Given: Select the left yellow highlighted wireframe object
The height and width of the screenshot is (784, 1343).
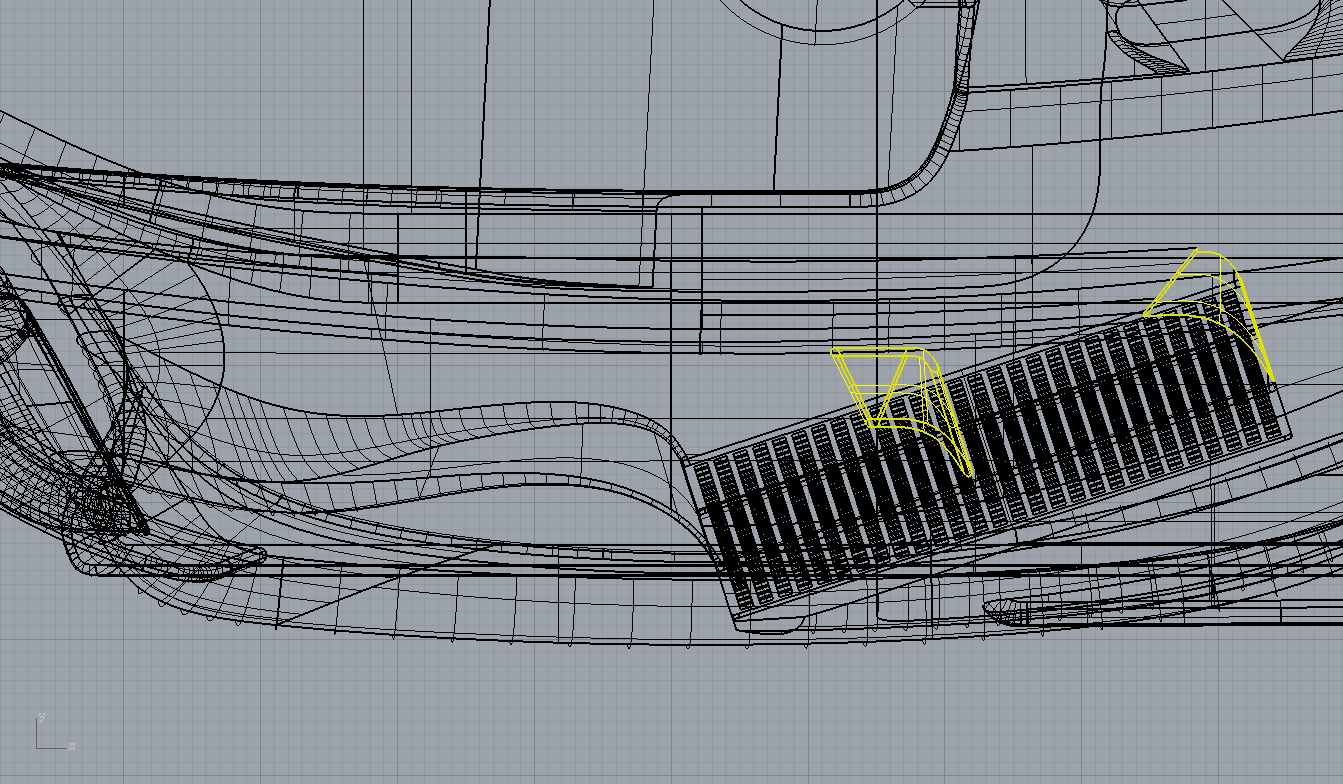Looking at the screenshot, I should [x=903, y=411].
